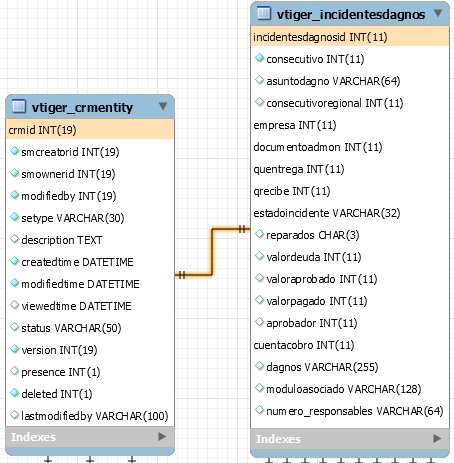Screen dimensions: 454x463
Task: Expand Indexes section of vtiger_incidentesdagnos
Action: 437,438
